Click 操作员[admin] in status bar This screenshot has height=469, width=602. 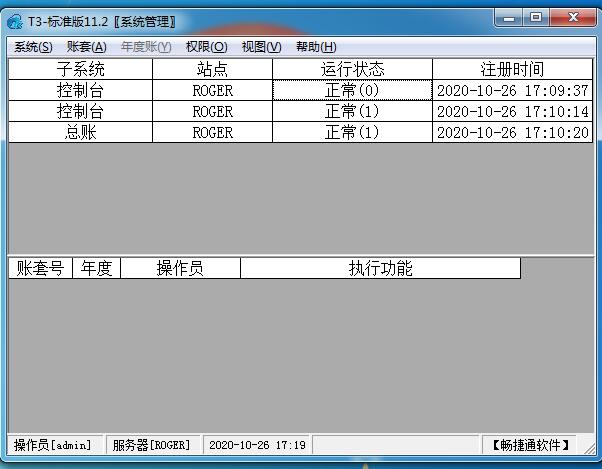tap(55, 445)
